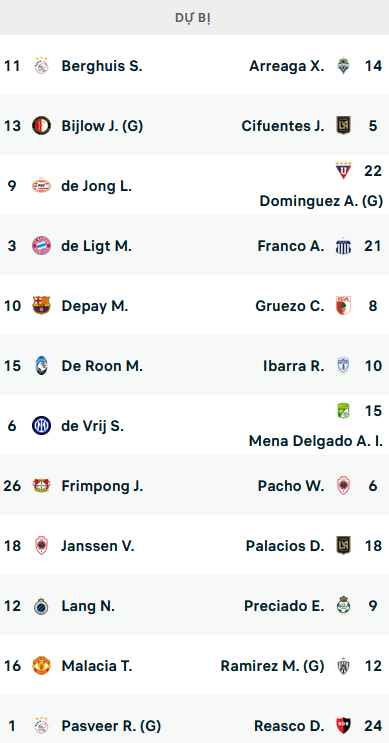Image resolution: width=389 pixels, height=743 pixels.
Task: Open Pasveer R. (G) player page
Action: tap(111, 726)
